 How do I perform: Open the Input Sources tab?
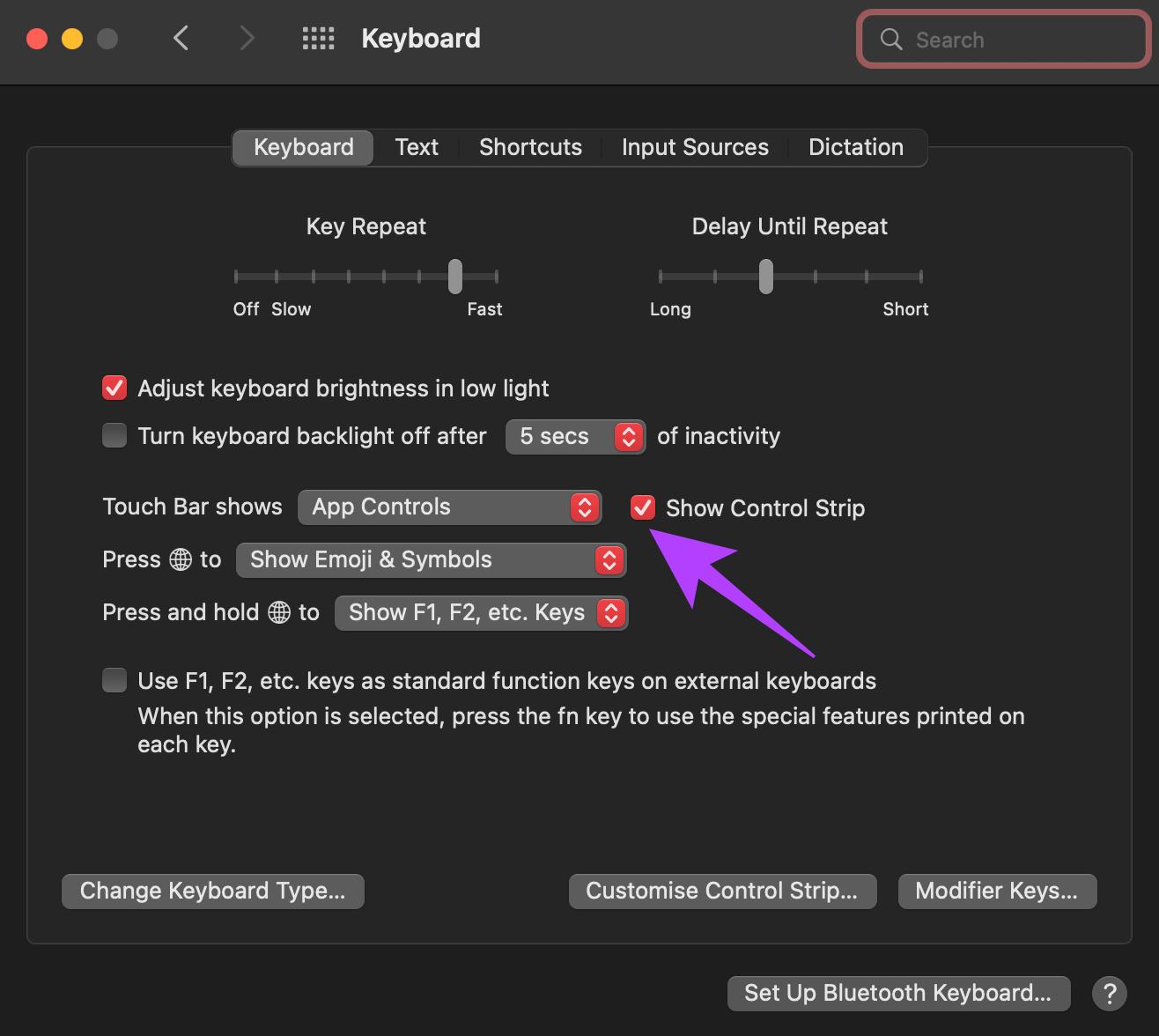coord(695,147)
